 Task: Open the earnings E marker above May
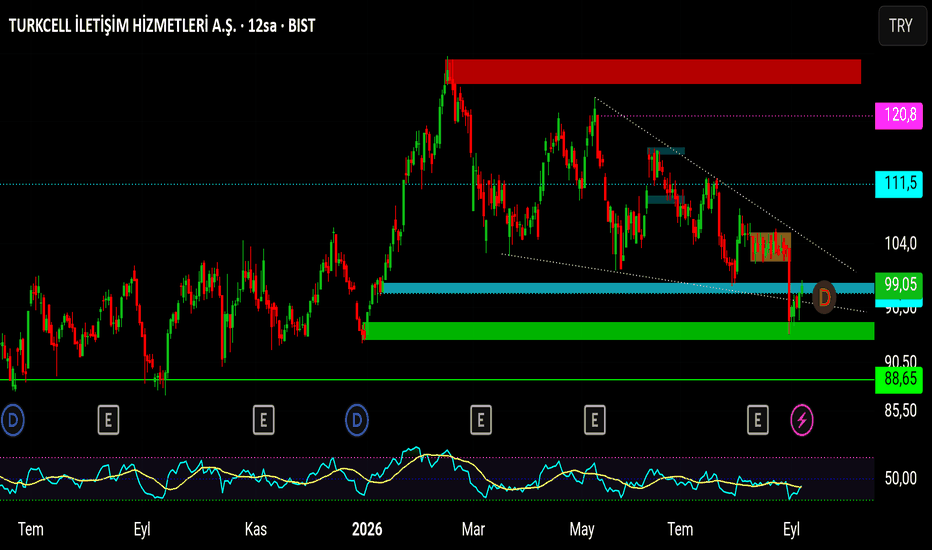(594, 420)
